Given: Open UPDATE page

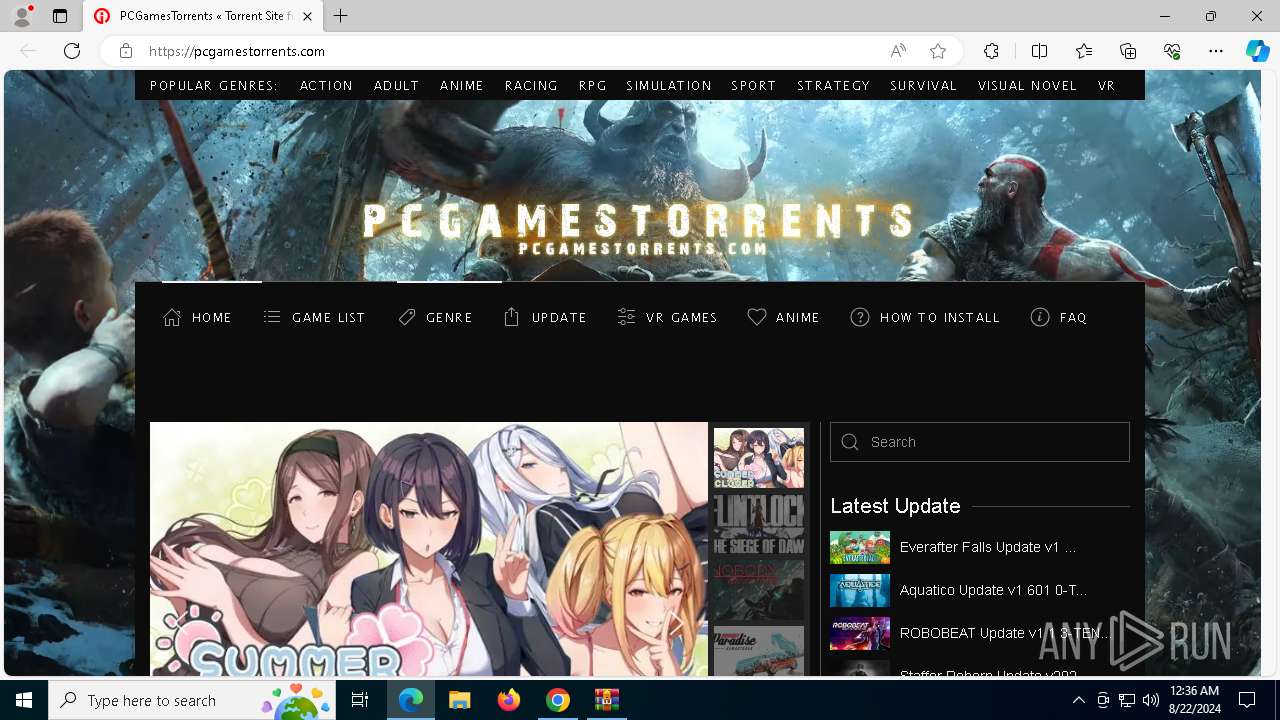Looking at the screenshot, I should pos(545,317).
